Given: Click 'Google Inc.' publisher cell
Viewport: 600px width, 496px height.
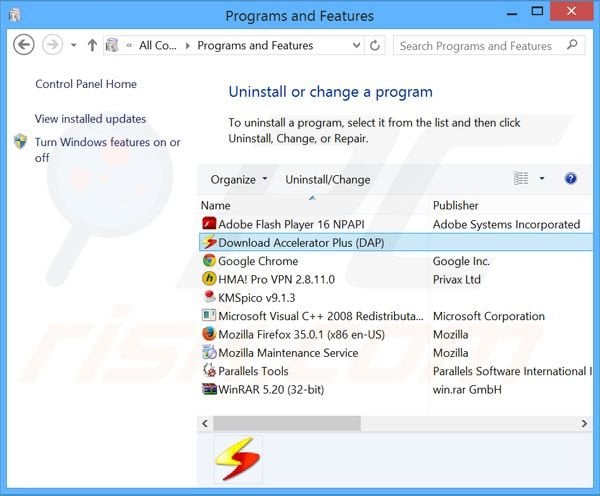Looking at the screenshot, I should pos(461,261).
